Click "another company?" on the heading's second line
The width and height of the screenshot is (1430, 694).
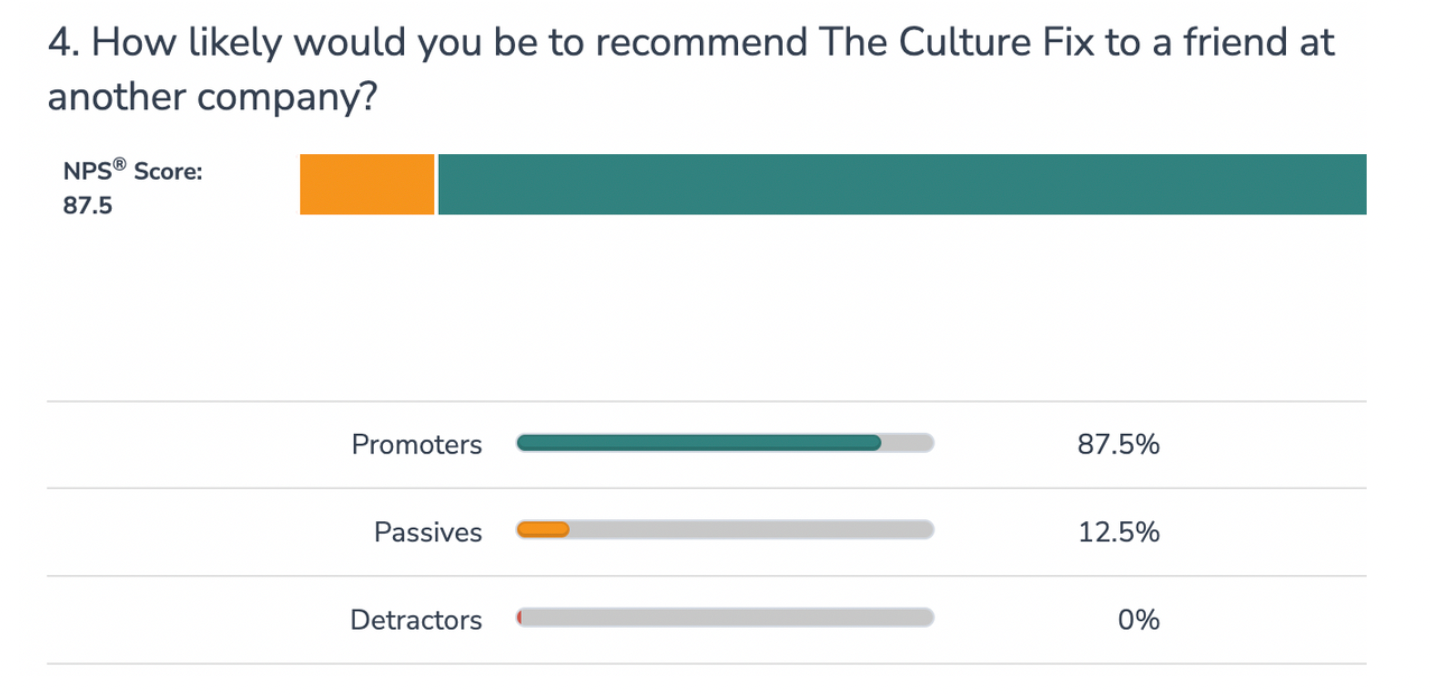click(214, 99)
